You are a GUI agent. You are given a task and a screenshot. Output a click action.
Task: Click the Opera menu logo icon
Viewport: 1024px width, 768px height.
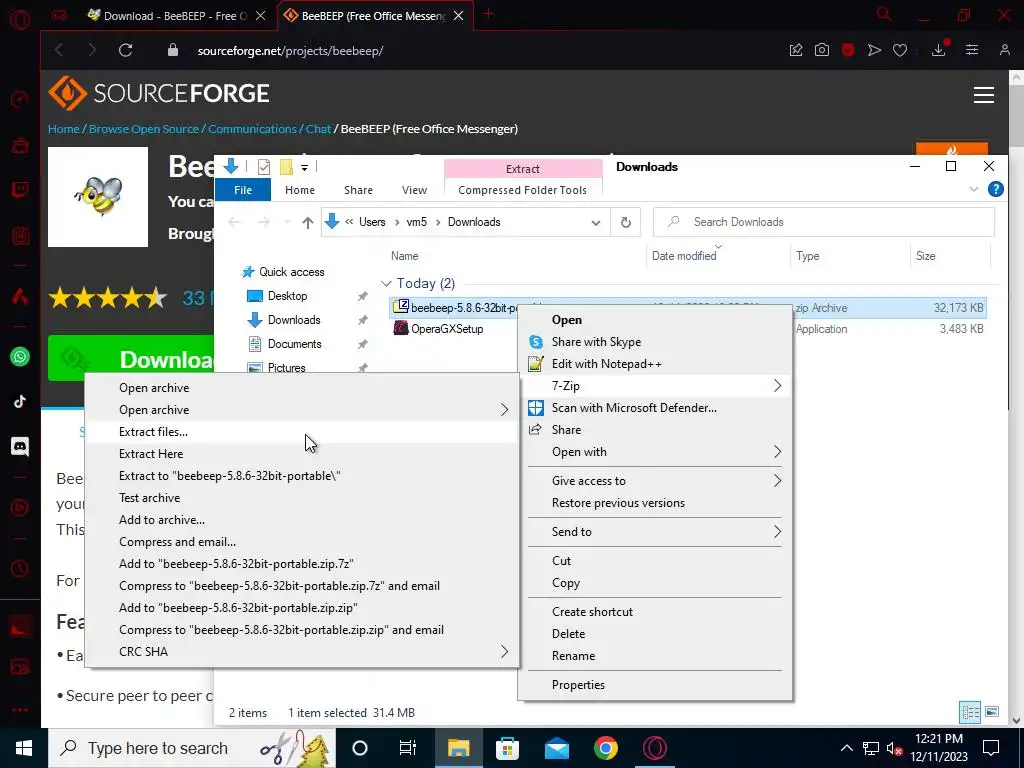(x=20, y=18)
